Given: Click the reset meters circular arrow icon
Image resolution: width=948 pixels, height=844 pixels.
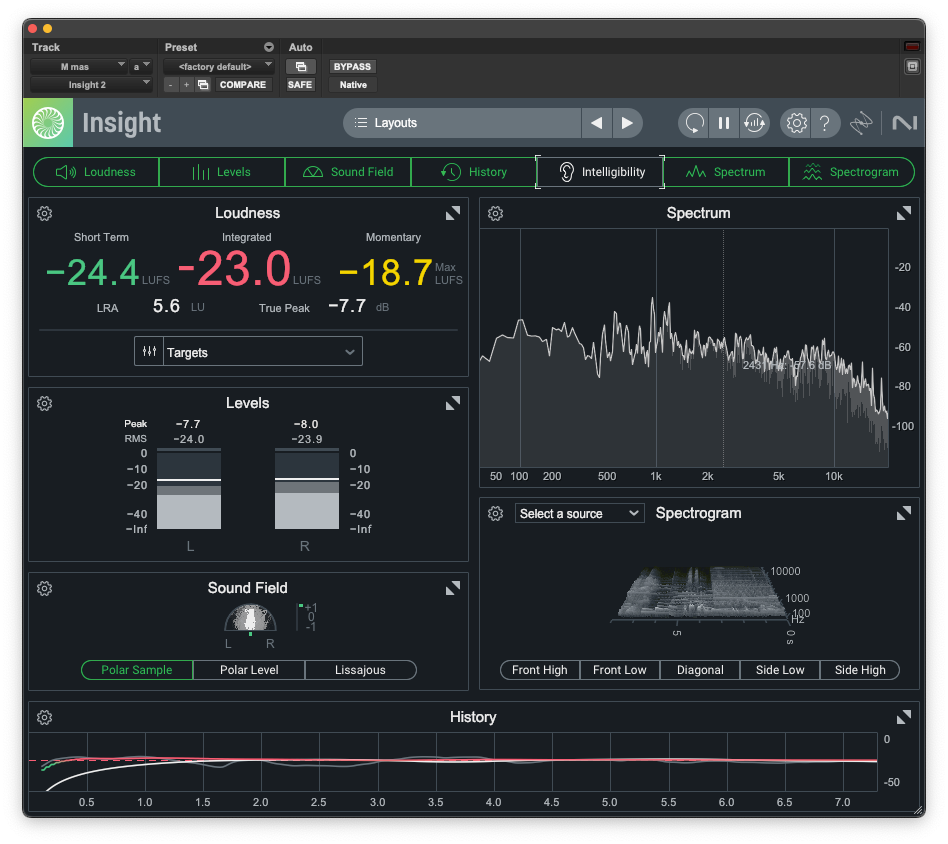Looking at the screenshot, I should (694, 123).
